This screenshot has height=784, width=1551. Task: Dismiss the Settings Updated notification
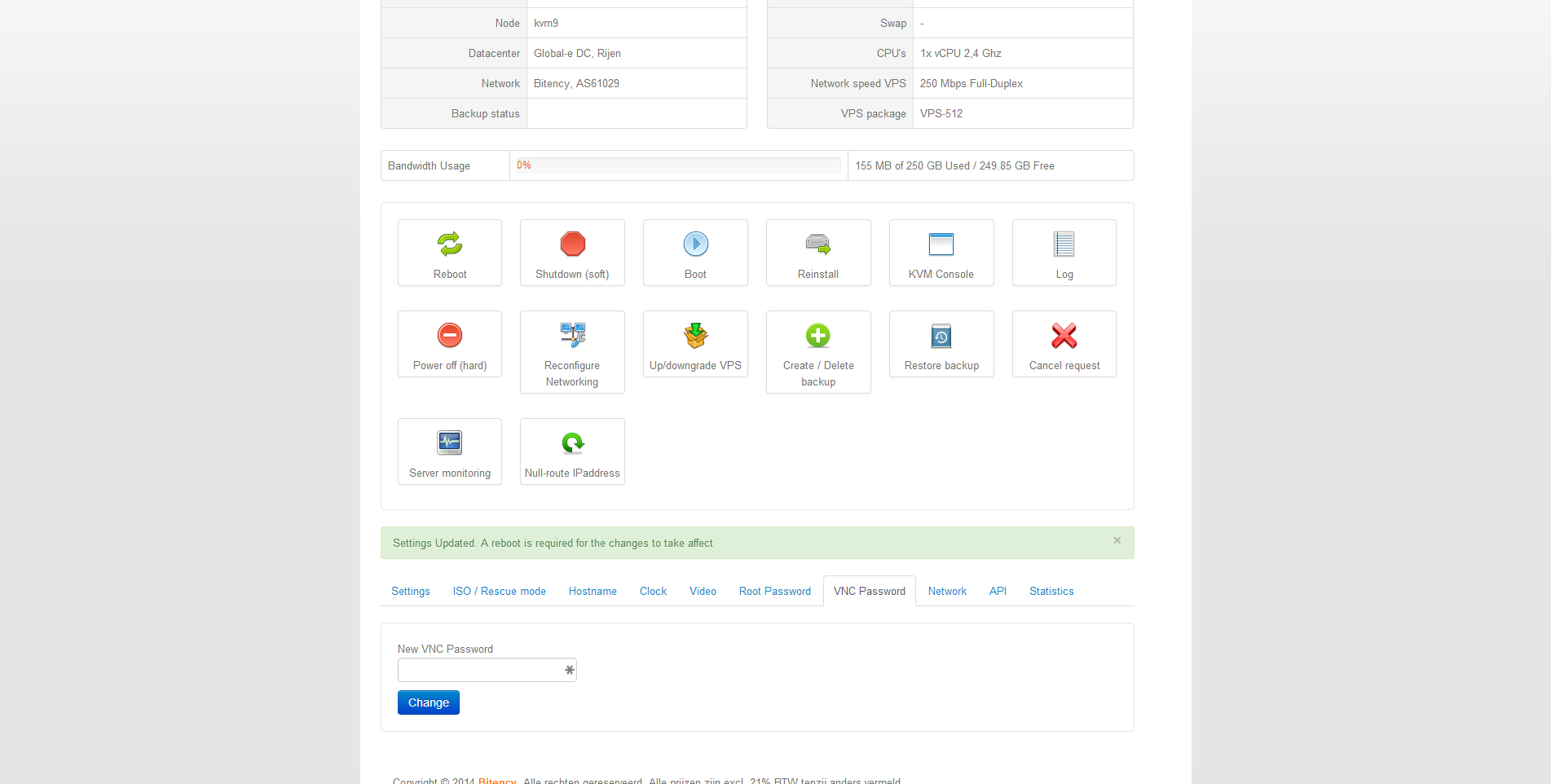[1117, 540]
